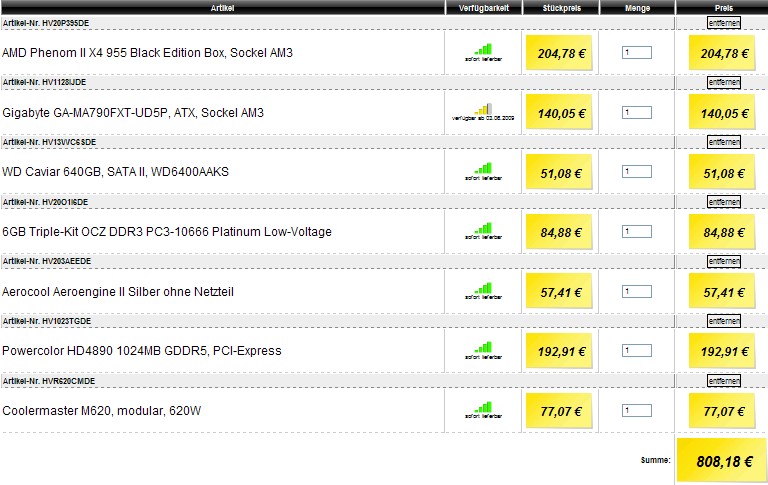The image size is (768, 485).
Task: Click unit price 192,91 € in Stückpreis column
Action: click(x=559, y=351)
